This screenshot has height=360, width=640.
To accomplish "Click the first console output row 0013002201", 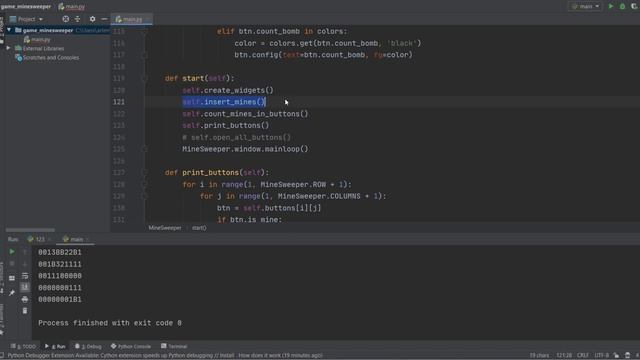I will pyautogui.click(x=60, y=252).
